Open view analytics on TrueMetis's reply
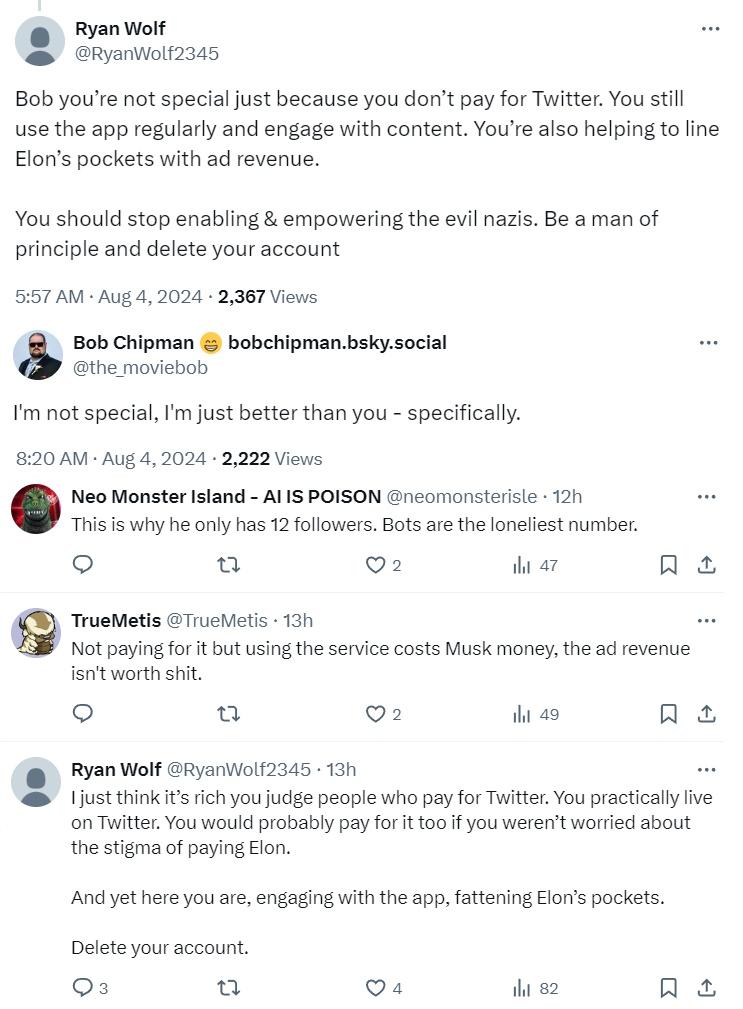The width and height of the screenshot is (743, 1009). pyautogui.click(x=536, y=714)
